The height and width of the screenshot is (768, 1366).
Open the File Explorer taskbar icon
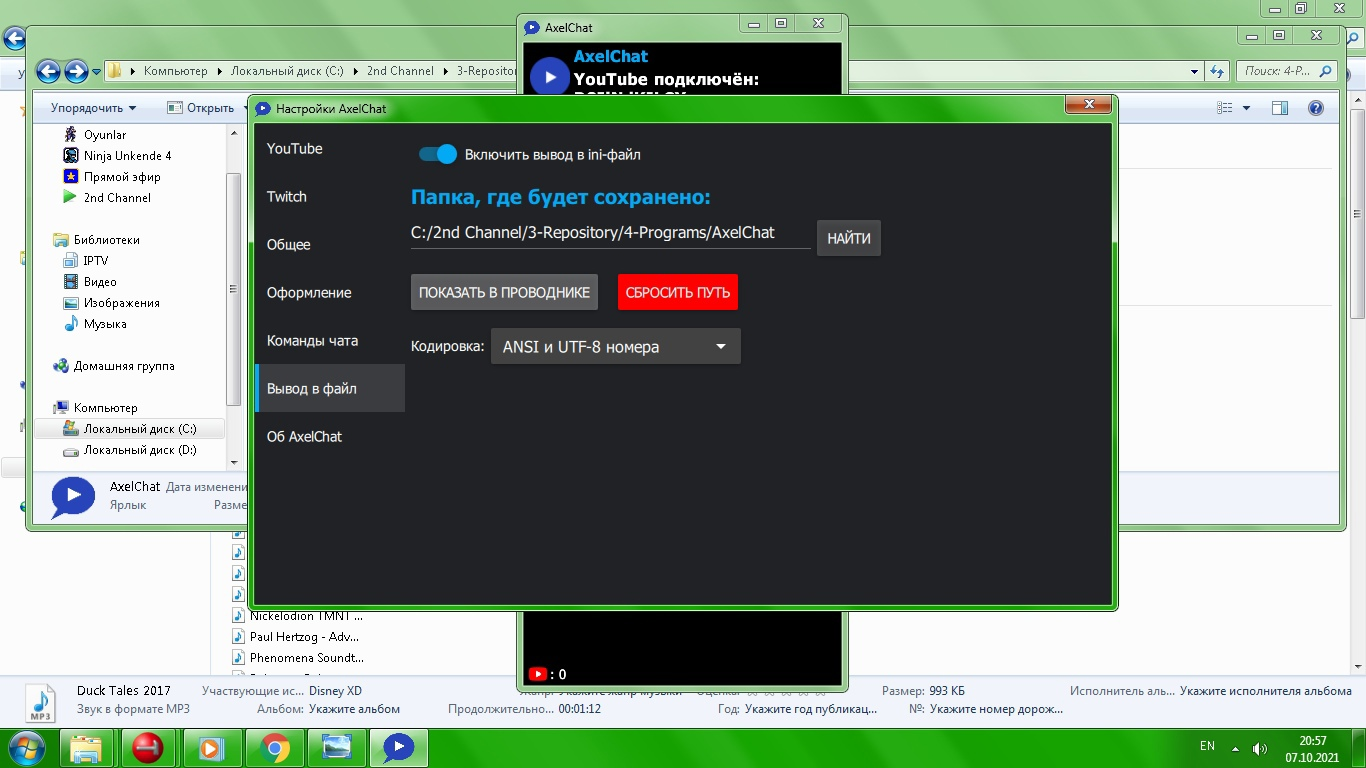coord(88,748)
